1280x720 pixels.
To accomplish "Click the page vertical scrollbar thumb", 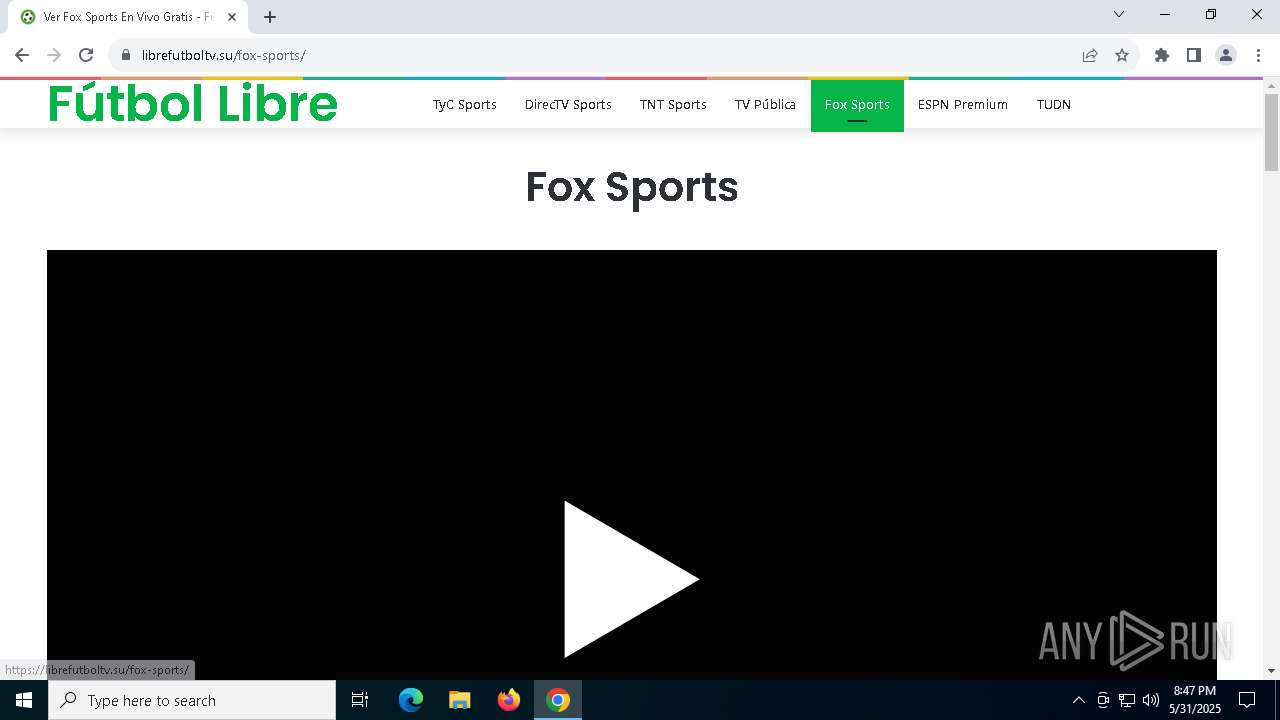I will tap(1272, 132).
